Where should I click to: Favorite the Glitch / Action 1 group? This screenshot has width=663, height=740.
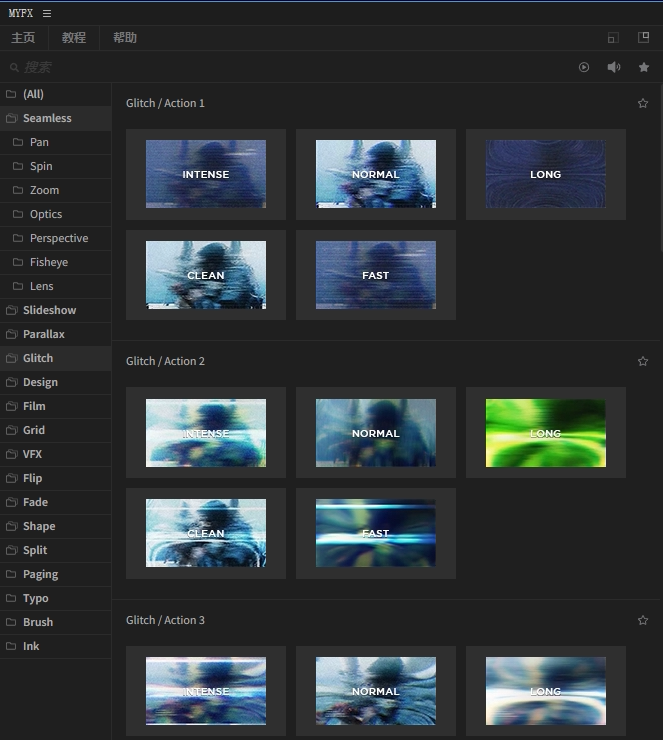pyautogui.click(x=643, y=103)
